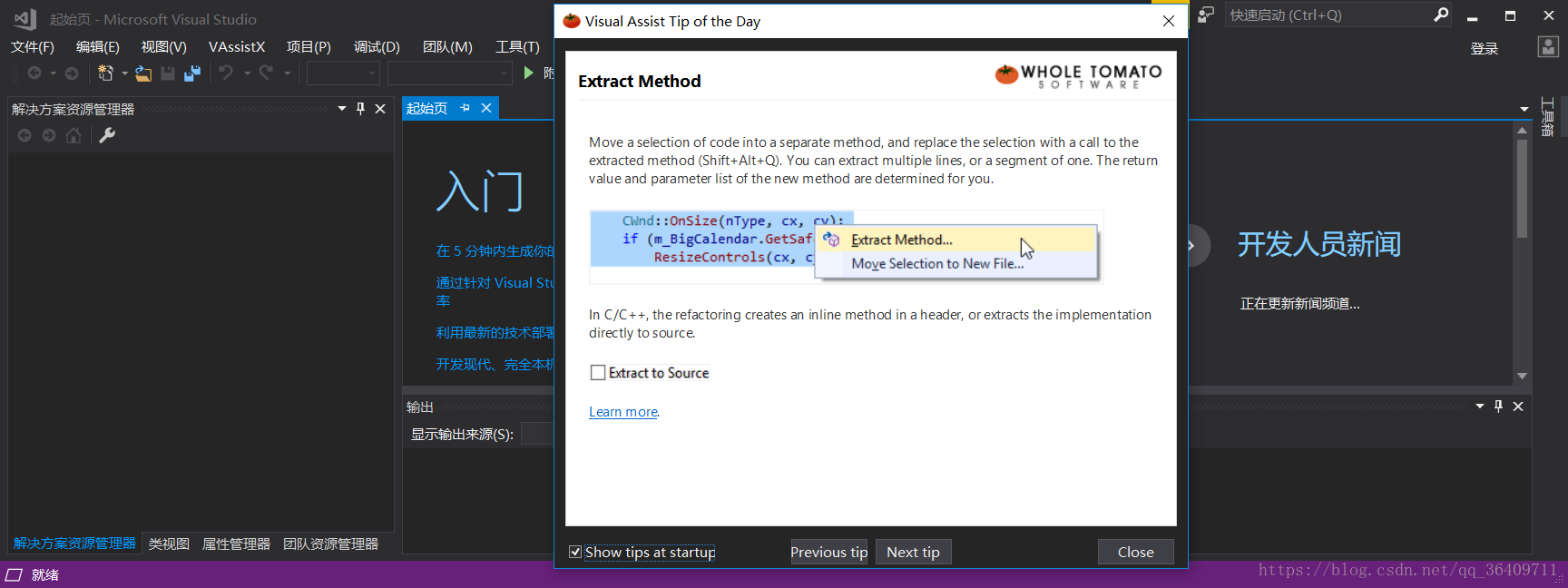Switch to the 属性管理器 tab
1568x588 pixels.
236,544
